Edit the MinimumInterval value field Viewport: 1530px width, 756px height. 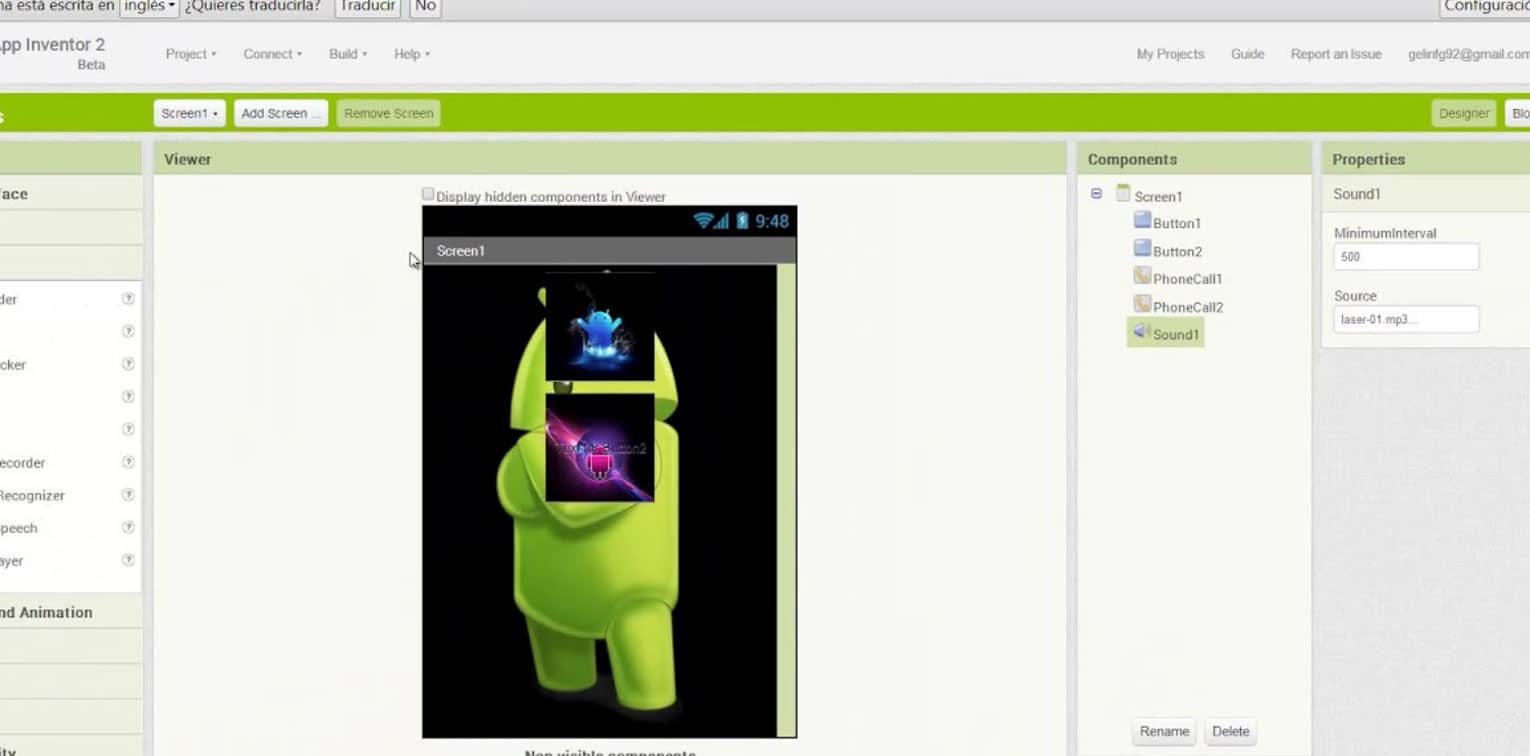coord(1406,257)
